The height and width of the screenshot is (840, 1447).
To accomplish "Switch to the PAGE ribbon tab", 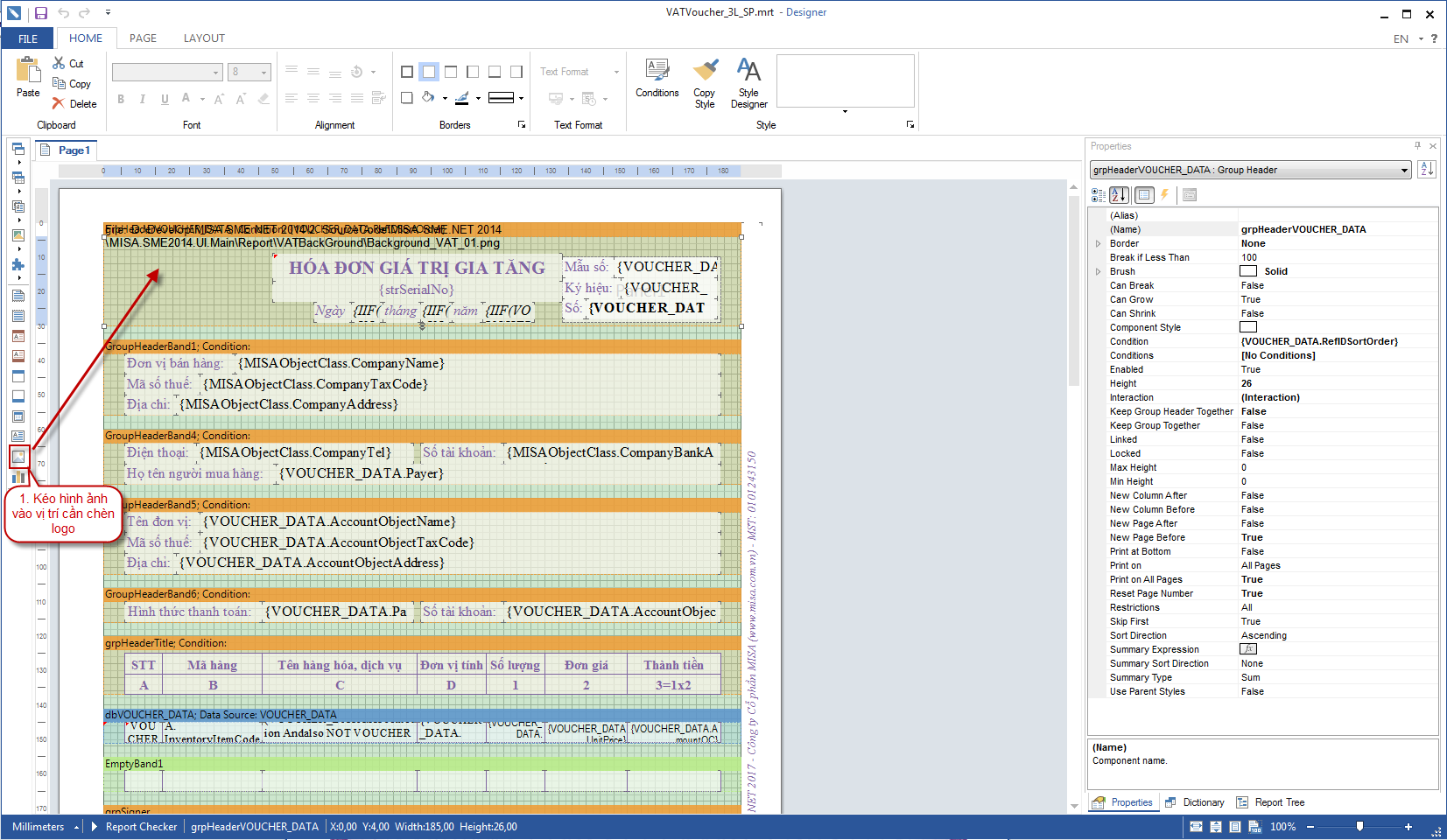I will [x=143, y=38].
